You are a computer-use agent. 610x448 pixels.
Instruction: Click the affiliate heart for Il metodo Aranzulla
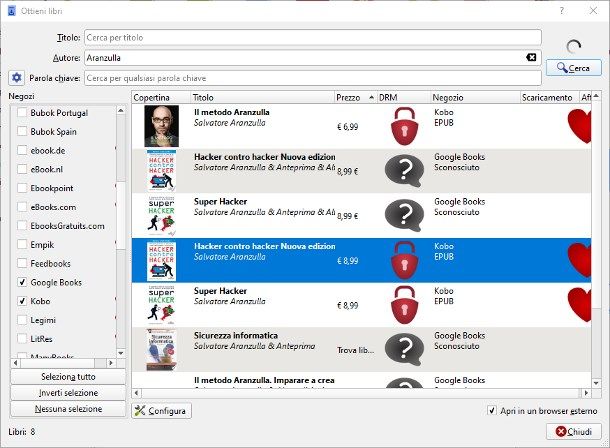(579, 126)
